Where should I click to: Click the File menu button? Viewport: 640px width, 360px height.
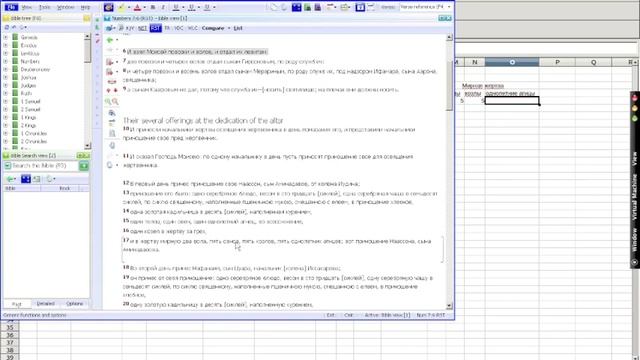click(x=11, y=7)
